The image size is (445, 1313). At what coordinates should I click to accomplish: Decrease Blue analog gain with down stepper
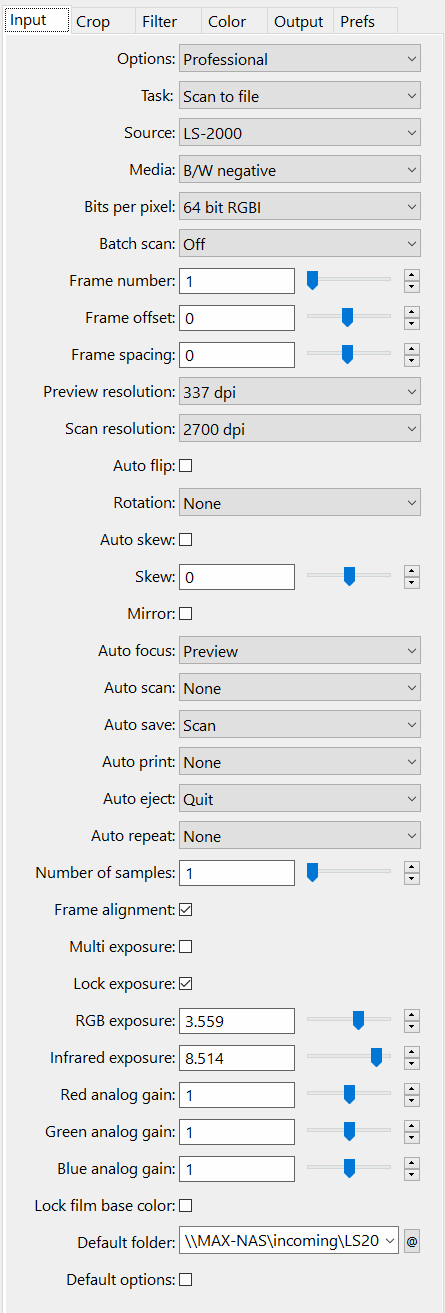[x=412, y=1175]
